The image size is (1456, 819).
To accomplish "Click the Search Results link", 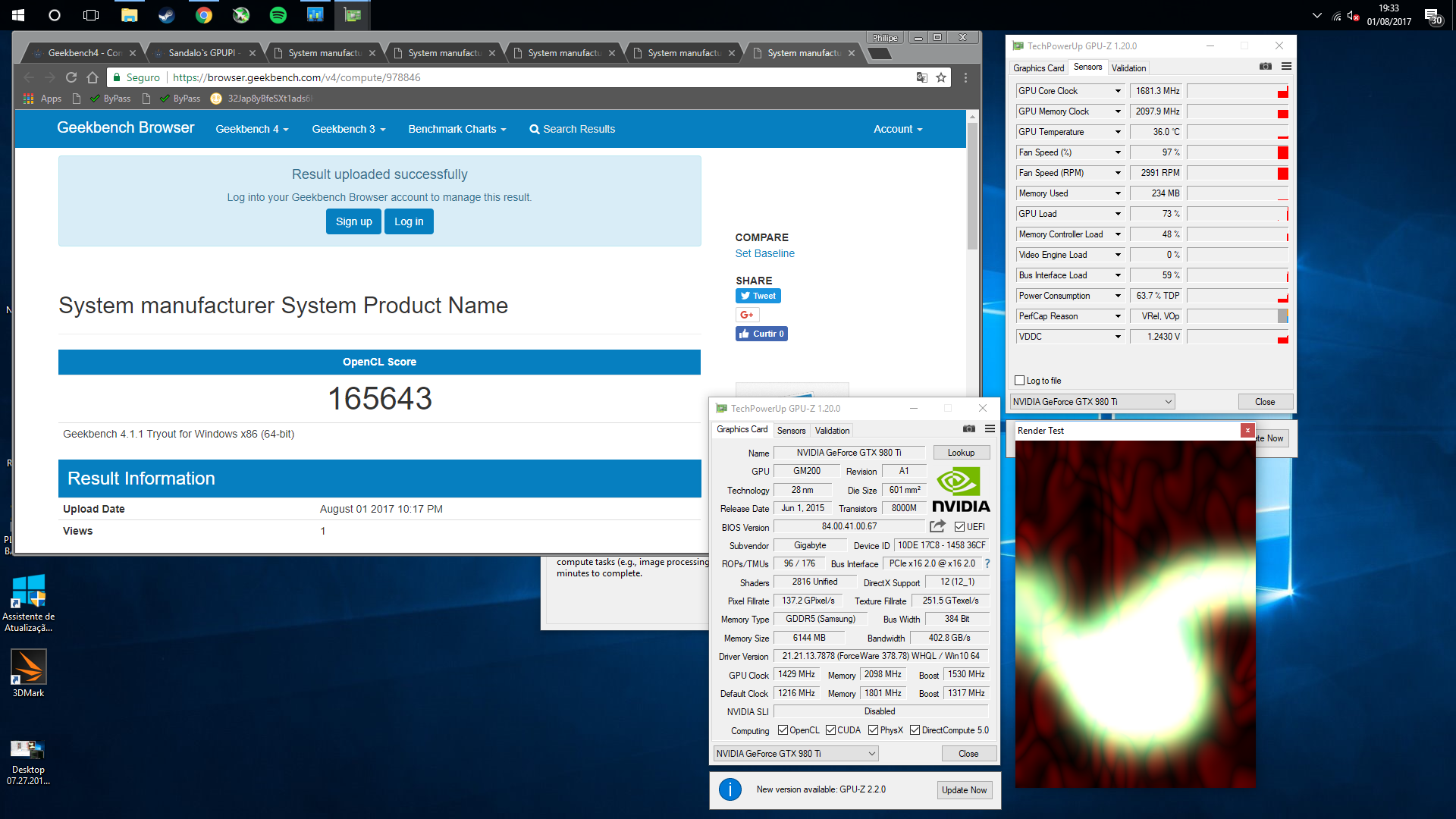I will coord(573,129).
